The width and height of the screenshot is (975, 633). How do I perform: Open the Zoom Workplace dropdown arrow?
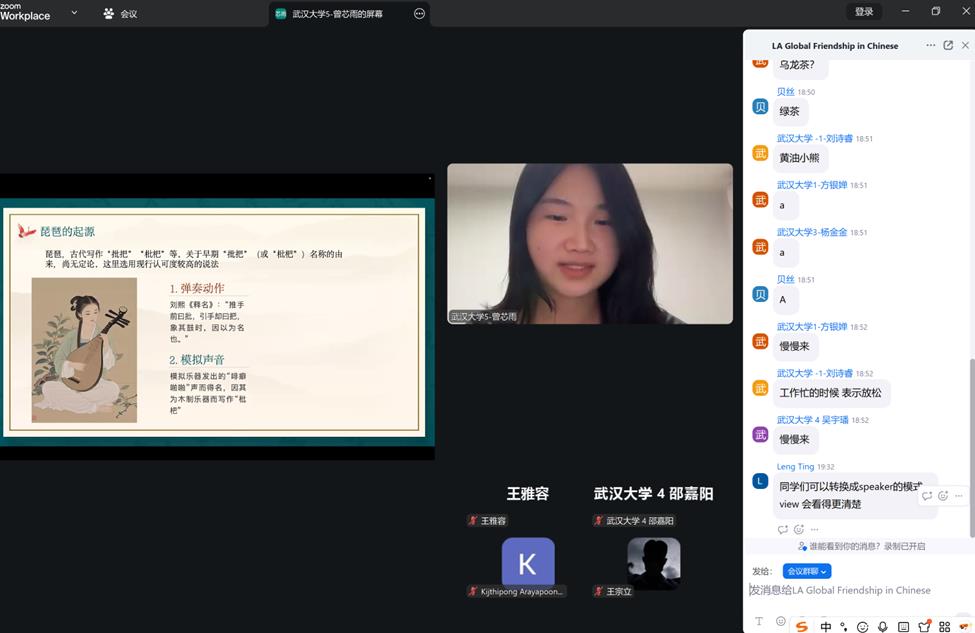(x=75, y=14)
